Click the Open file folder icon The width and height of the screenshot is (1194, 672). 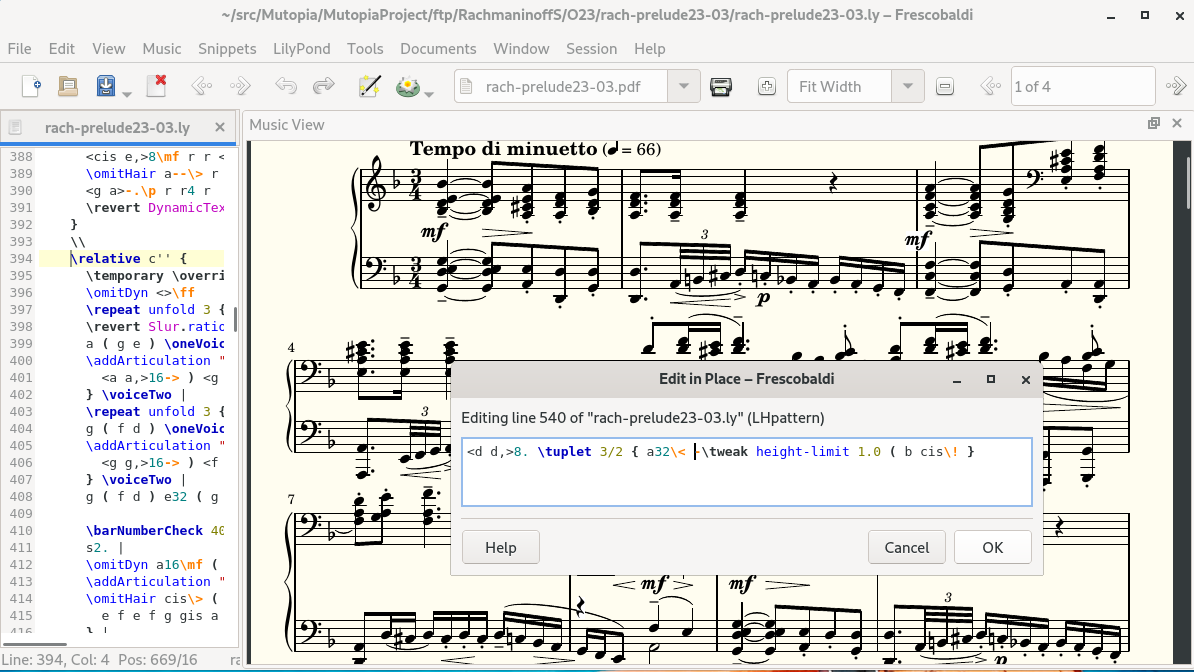[68, 86]
